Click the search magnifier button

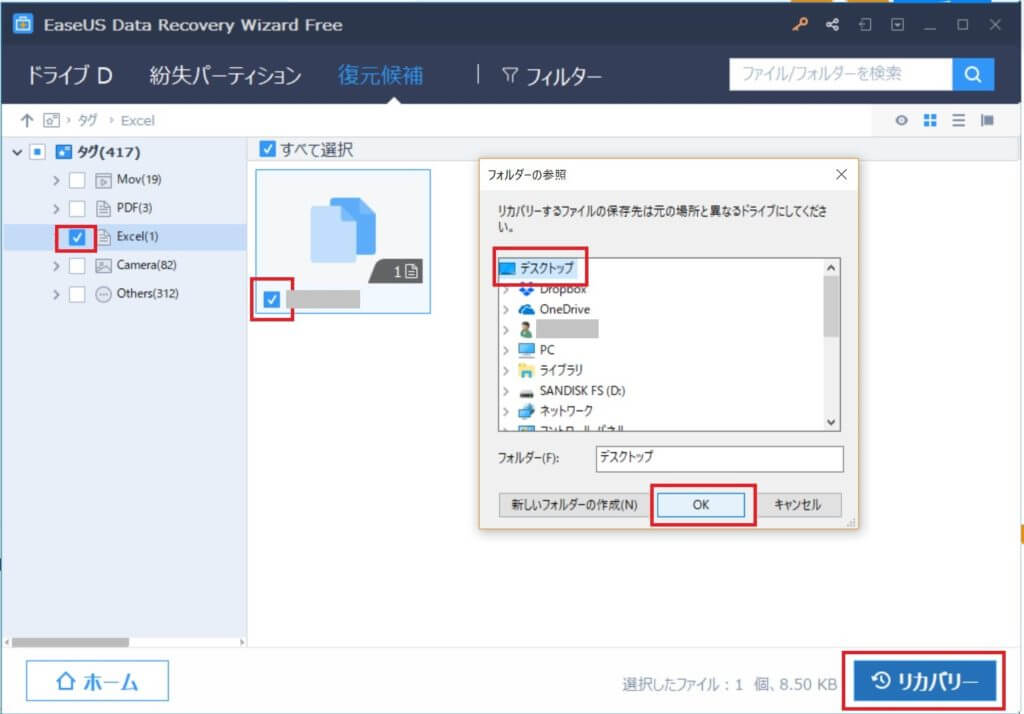(973, 74)
